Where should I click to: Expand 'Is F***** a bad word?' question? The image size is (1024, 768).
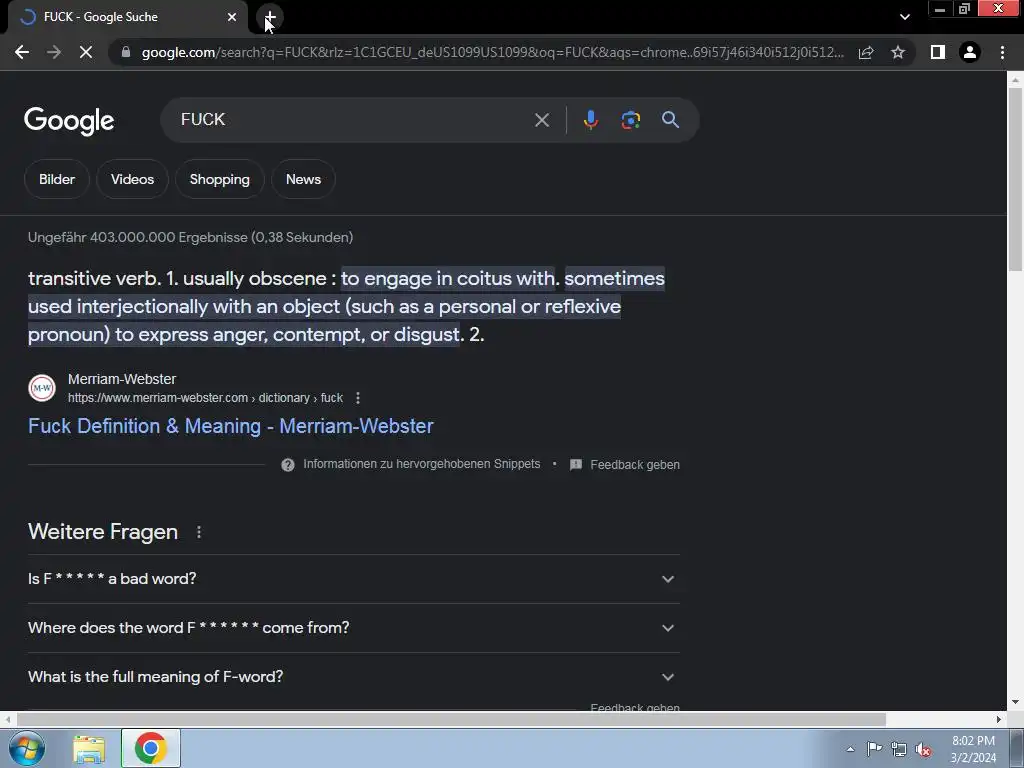tap(354, 579)
